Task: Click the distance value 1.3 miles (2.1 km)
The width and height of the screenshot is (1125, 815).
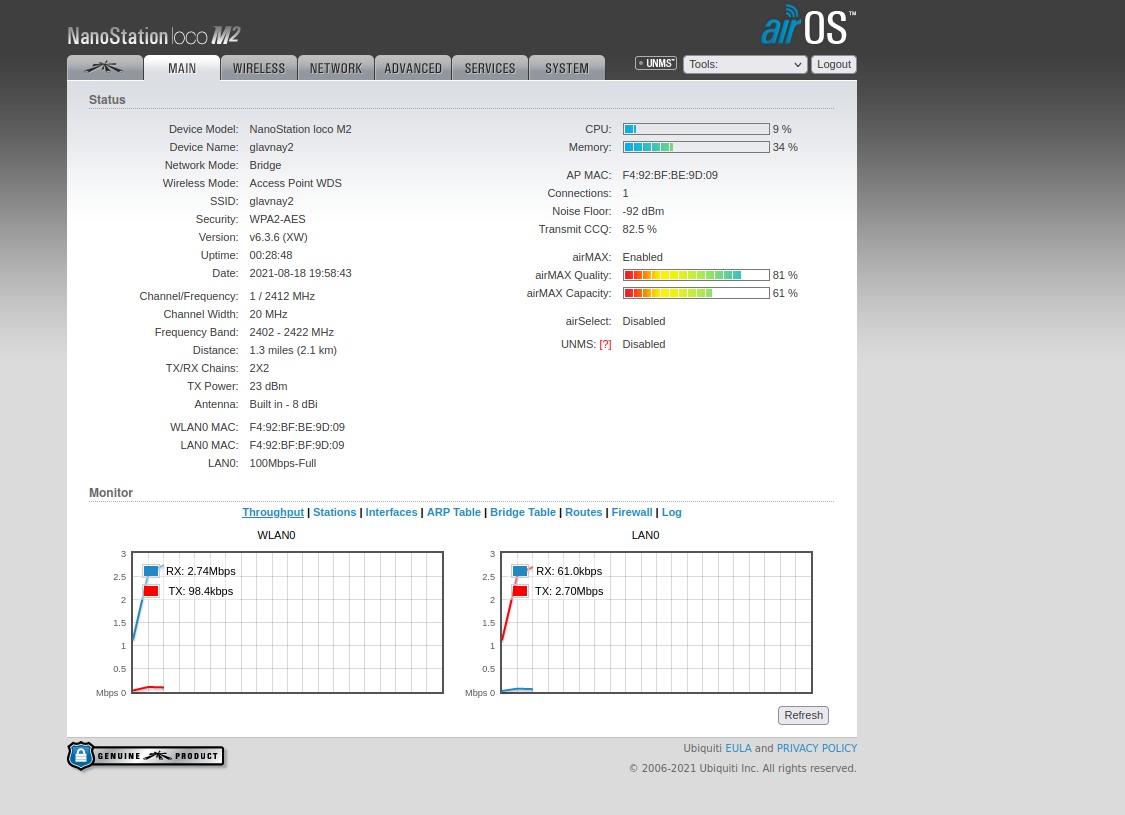Action: click(x=293, y=350)
